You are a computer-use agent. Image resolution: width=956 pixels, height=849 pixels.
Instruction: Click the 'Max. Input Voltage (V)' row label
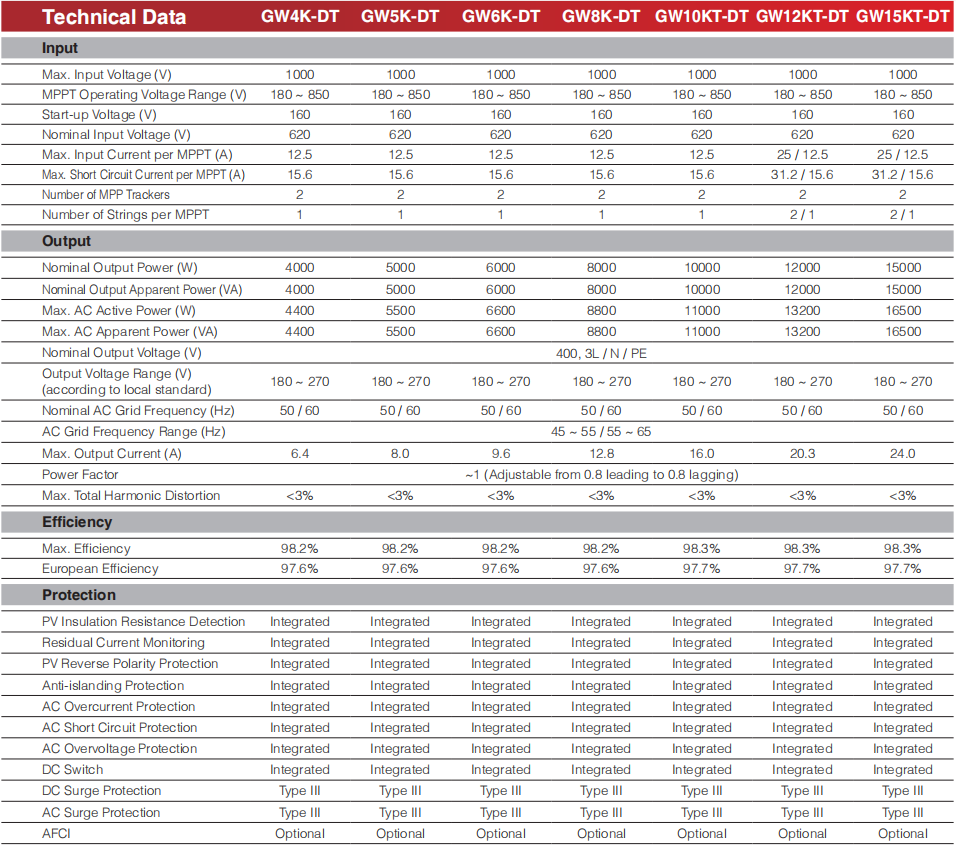(x=107, y=75)
